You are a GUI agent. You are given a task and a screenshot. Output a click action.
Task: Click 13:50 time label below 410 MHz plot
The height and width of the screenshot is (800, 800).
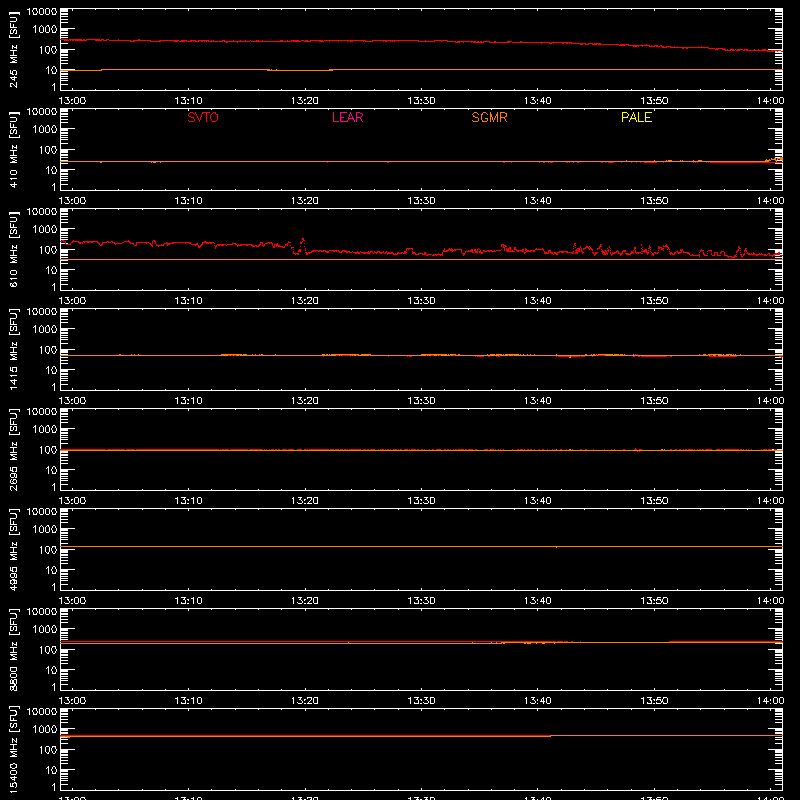[654, 201]
